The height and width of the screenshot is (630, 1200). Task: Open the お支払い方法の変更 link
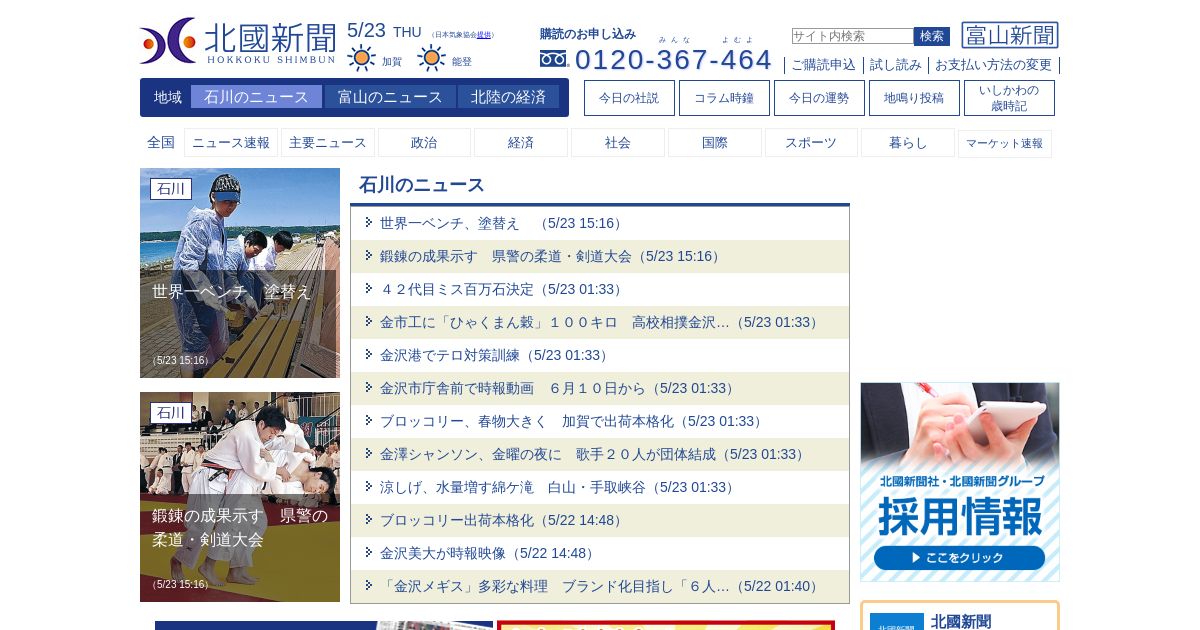[x=993, y=65]
